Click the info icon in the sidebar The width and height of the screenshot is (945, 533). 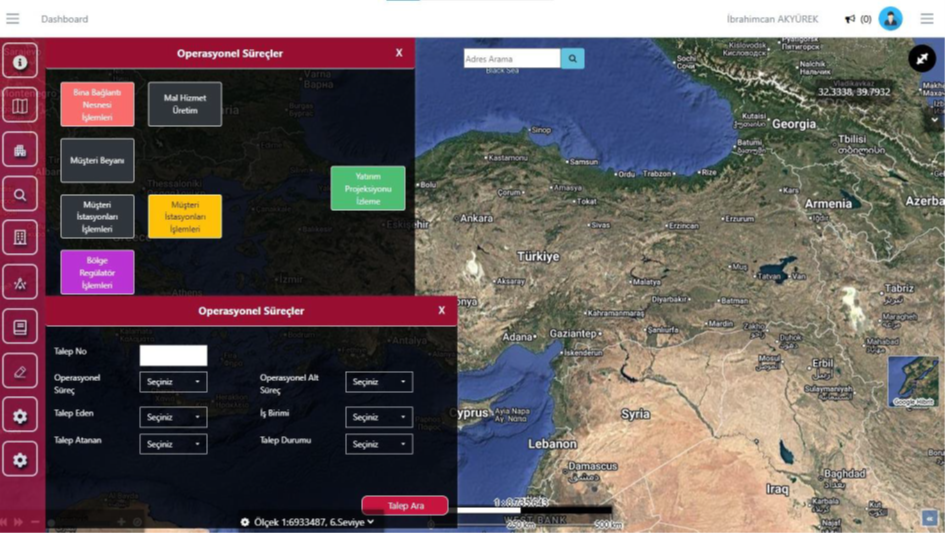tap(19, 62)
